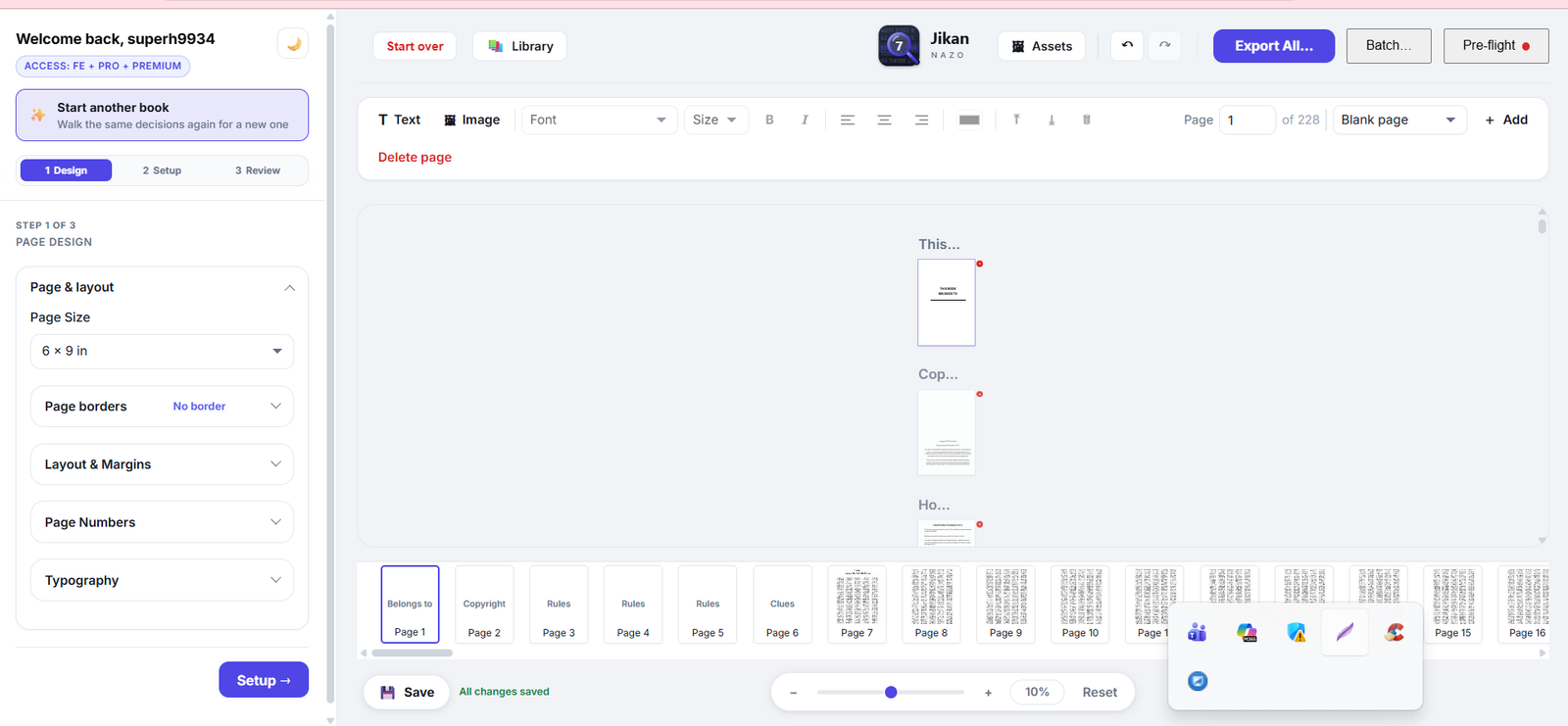This screenshot has height=726, width=1568.
Task: Select the 1 Design step tab
Action: coord(66,170)
